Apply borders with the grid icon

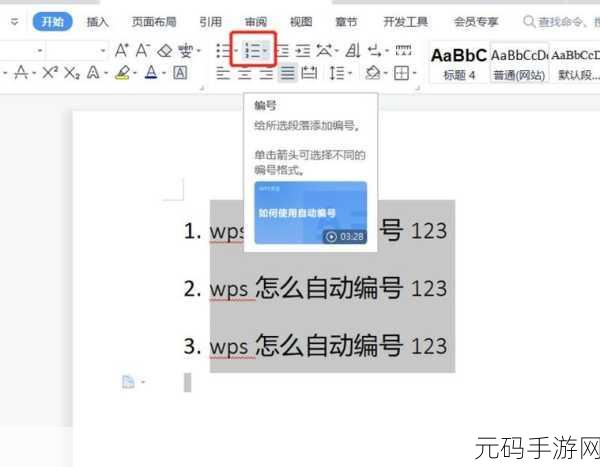click(x=401, y=72)
